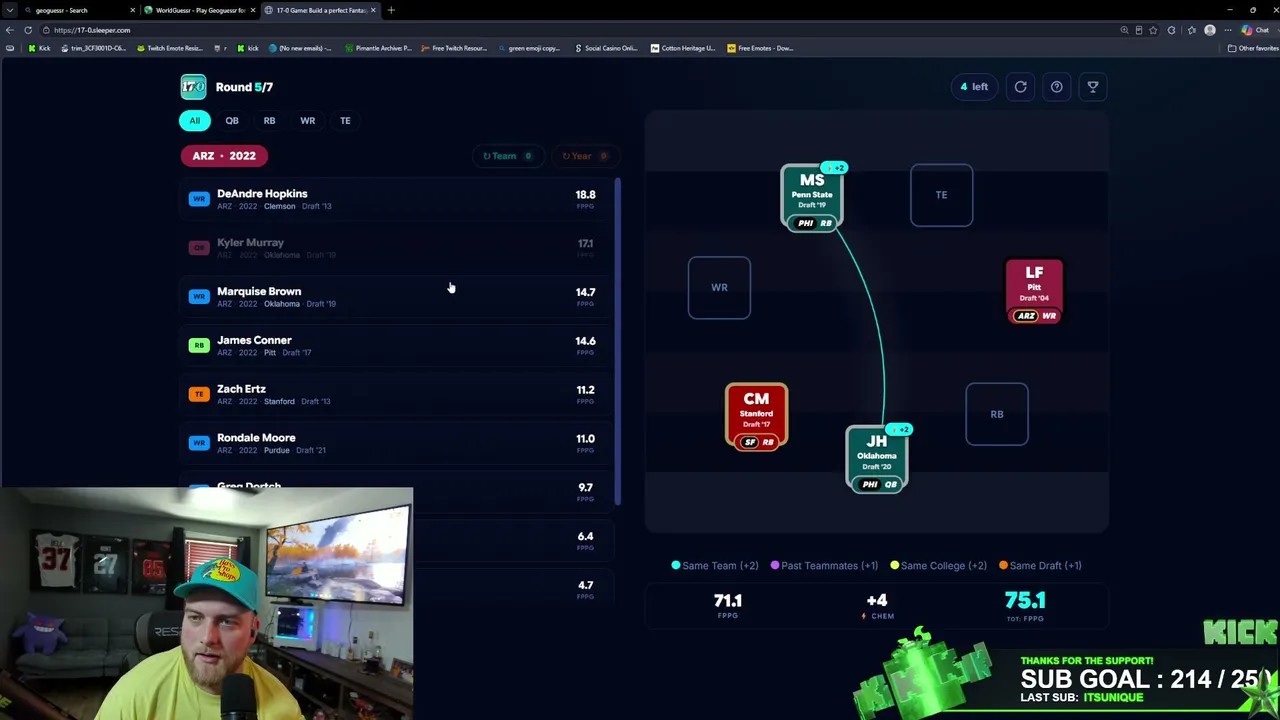Reroll the Team button
Screen dimensions: 1280x720
(508, 156)
